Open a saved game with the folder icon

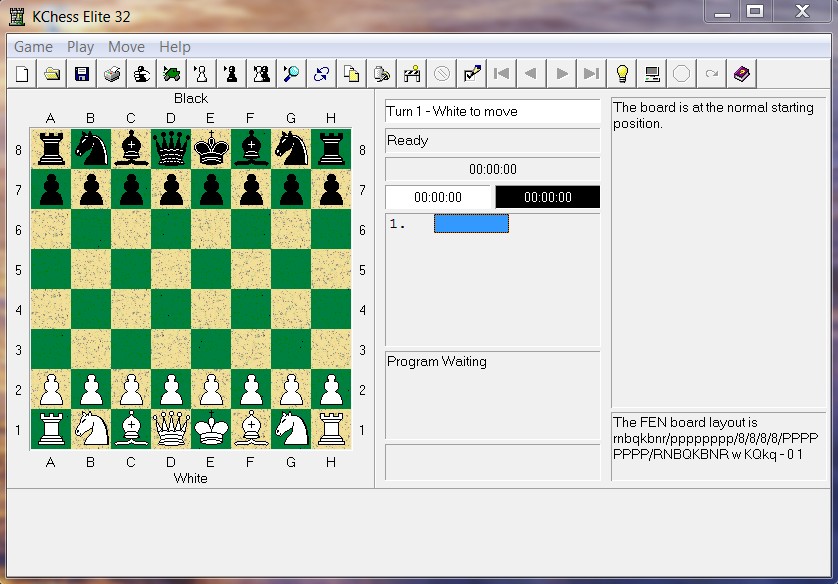coord(52,73)
